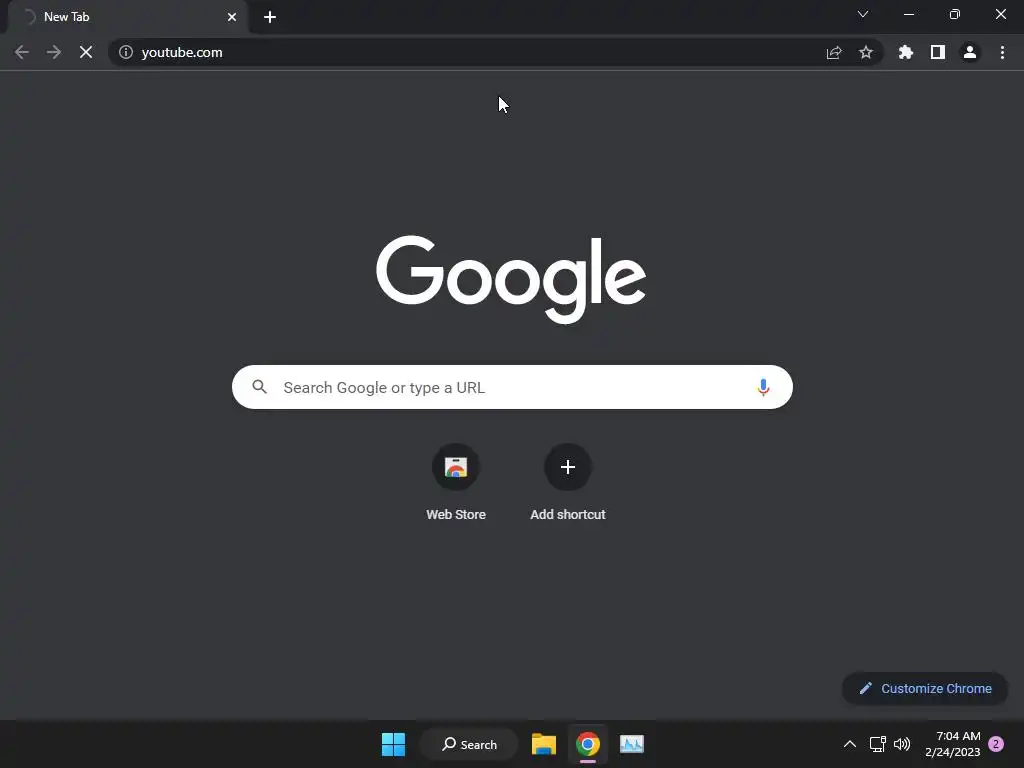Viewport: 1024px width, 768px height.
Task: Click the Add shortcut plus icon
Action: (x=568, y=467)
